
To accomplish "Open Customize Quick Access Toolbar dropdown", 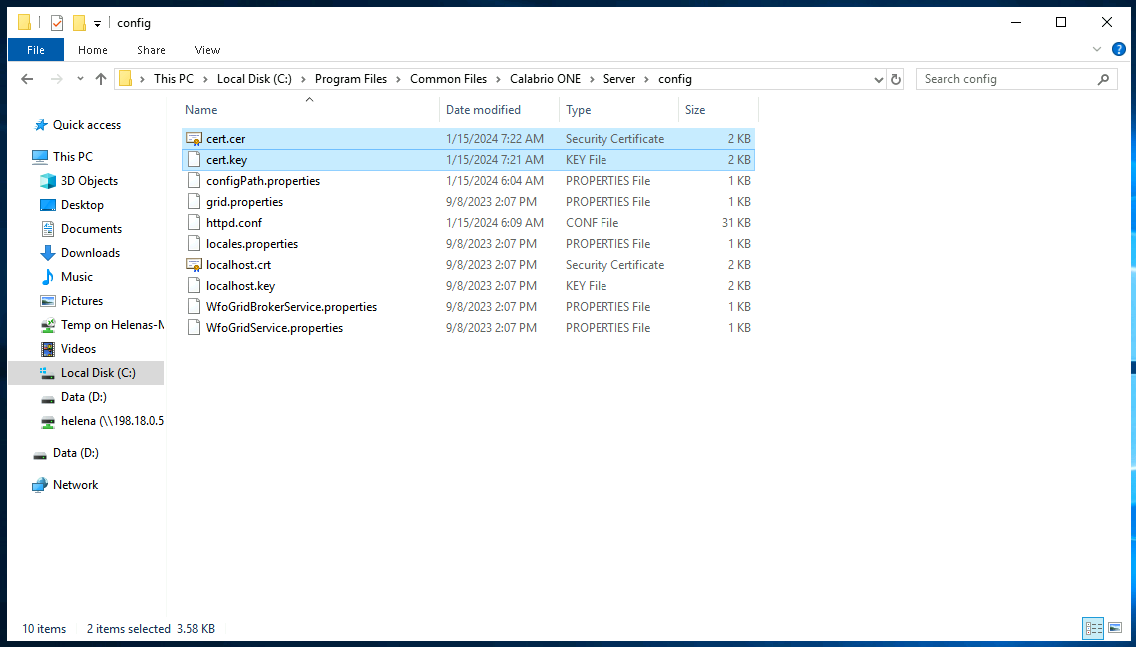I will 97,23.
